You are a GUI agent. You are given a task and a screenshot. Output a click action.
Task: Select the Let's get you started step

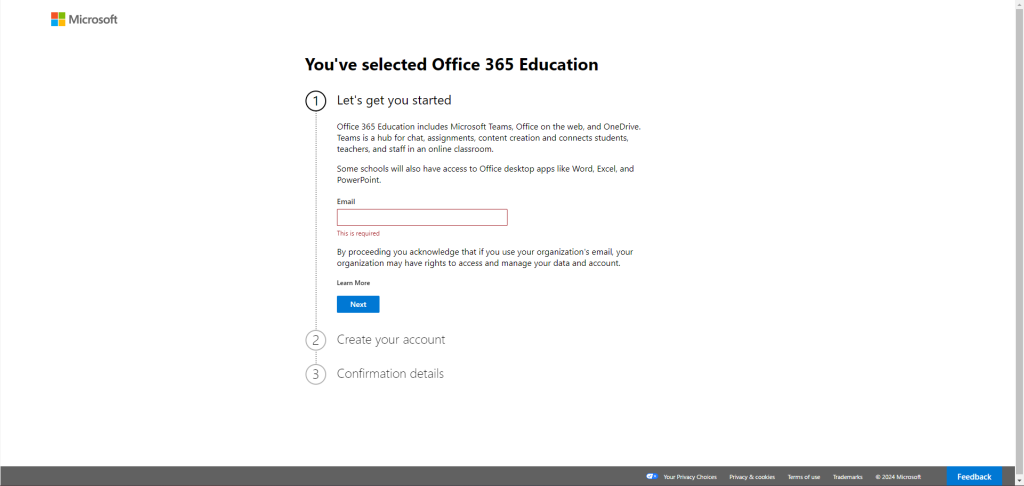[394, 100]
